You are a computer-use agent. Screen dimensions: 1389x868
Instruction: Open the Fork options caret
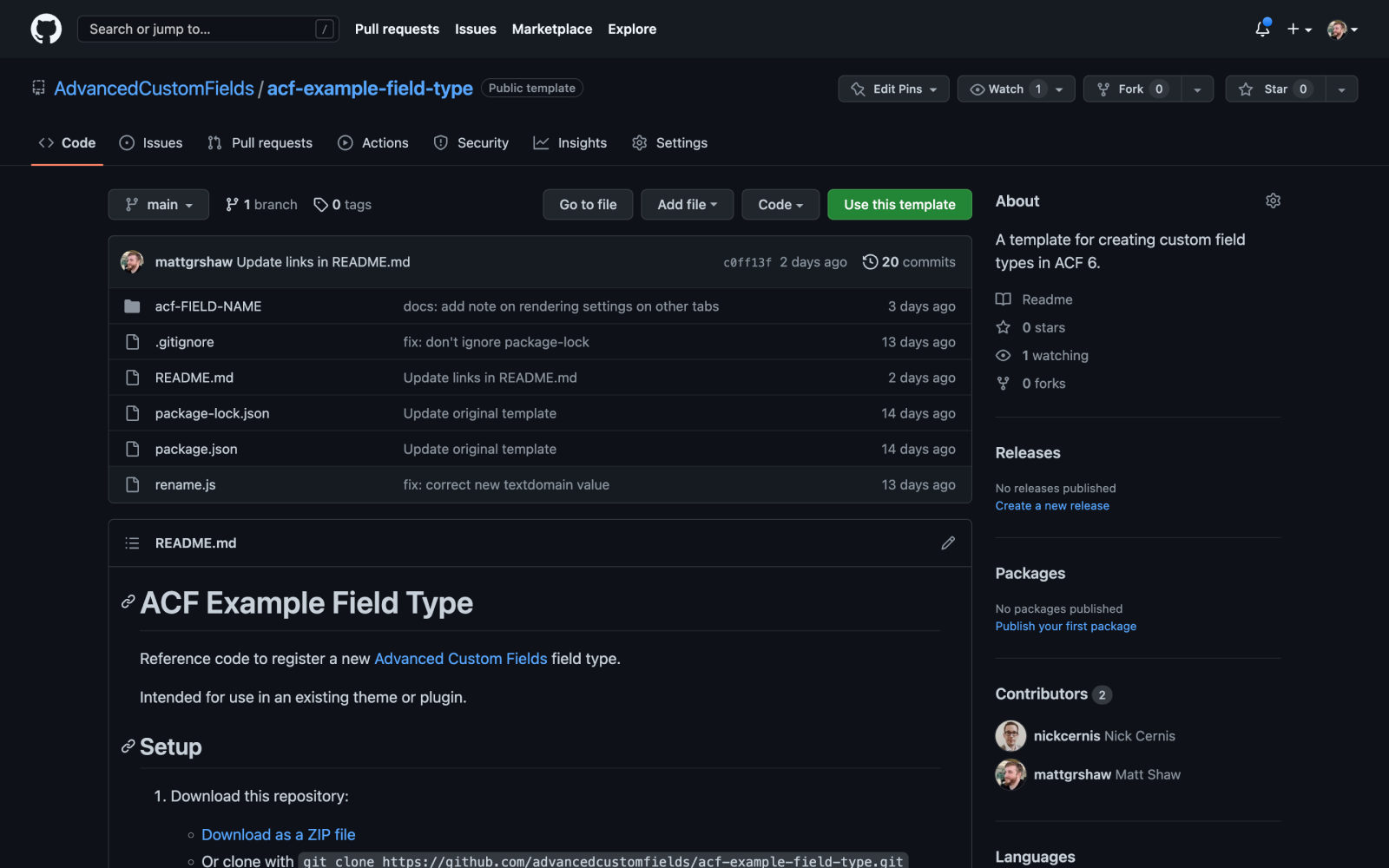point(1199,89)
